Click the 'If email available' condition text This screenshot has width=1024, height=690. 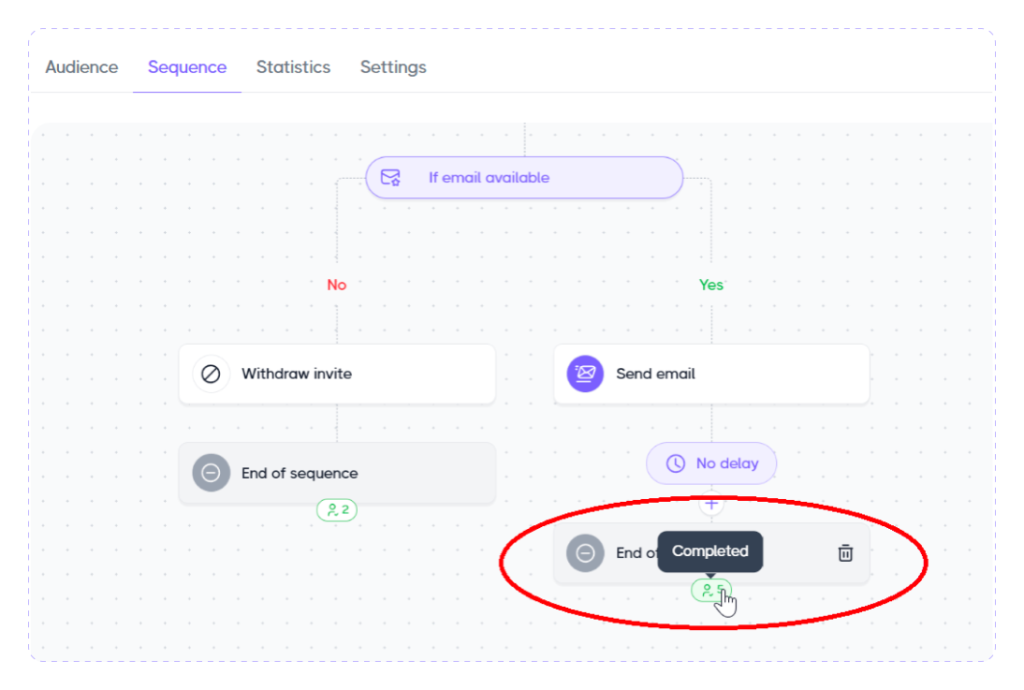489,178
